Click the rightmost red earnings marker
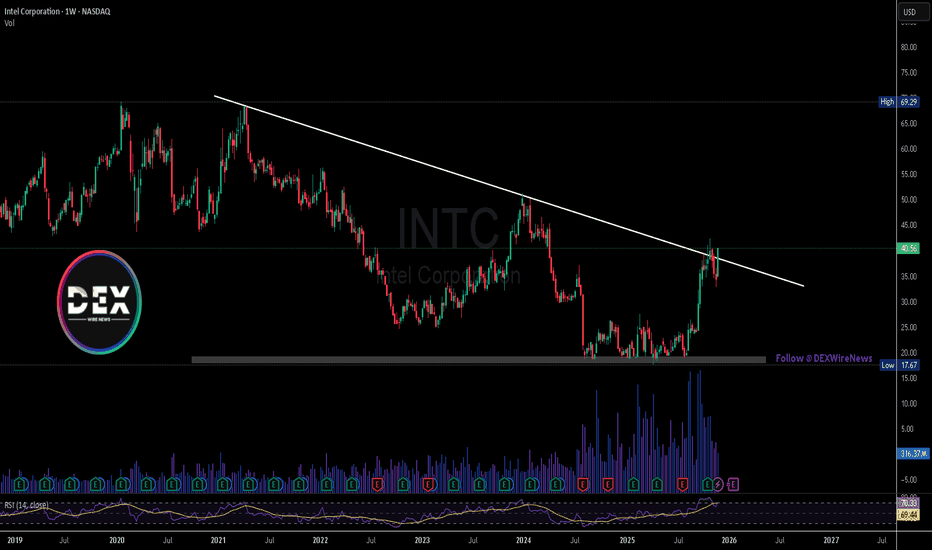Viewport: 932px width, 550px height. pos(684,484)
